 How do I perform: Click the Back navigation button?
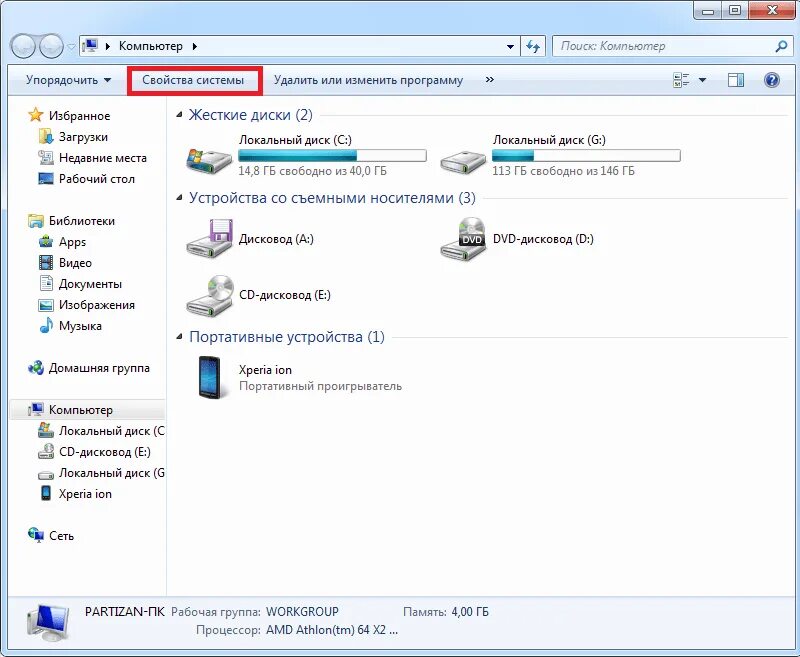coord(23,46)
